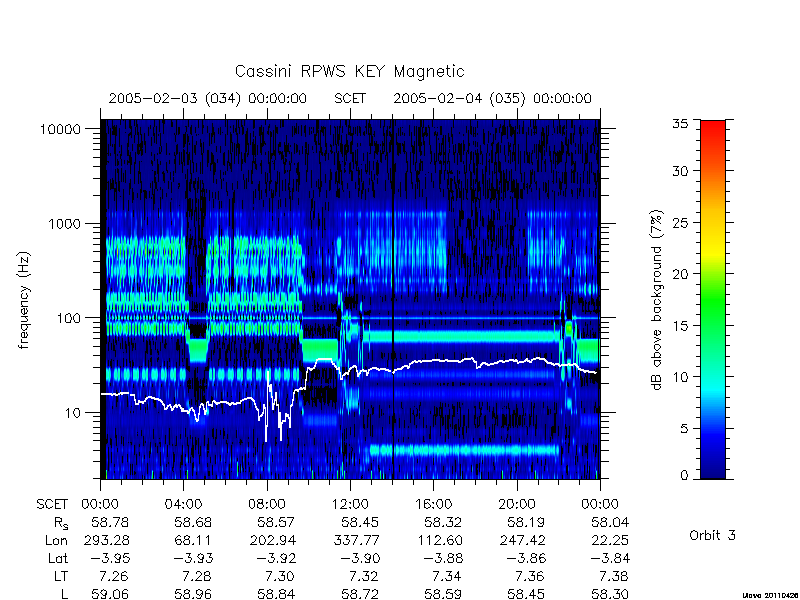Click the top-center 'SCET' label between dates
The image size is (800, 600).
(x=350, y=98)
